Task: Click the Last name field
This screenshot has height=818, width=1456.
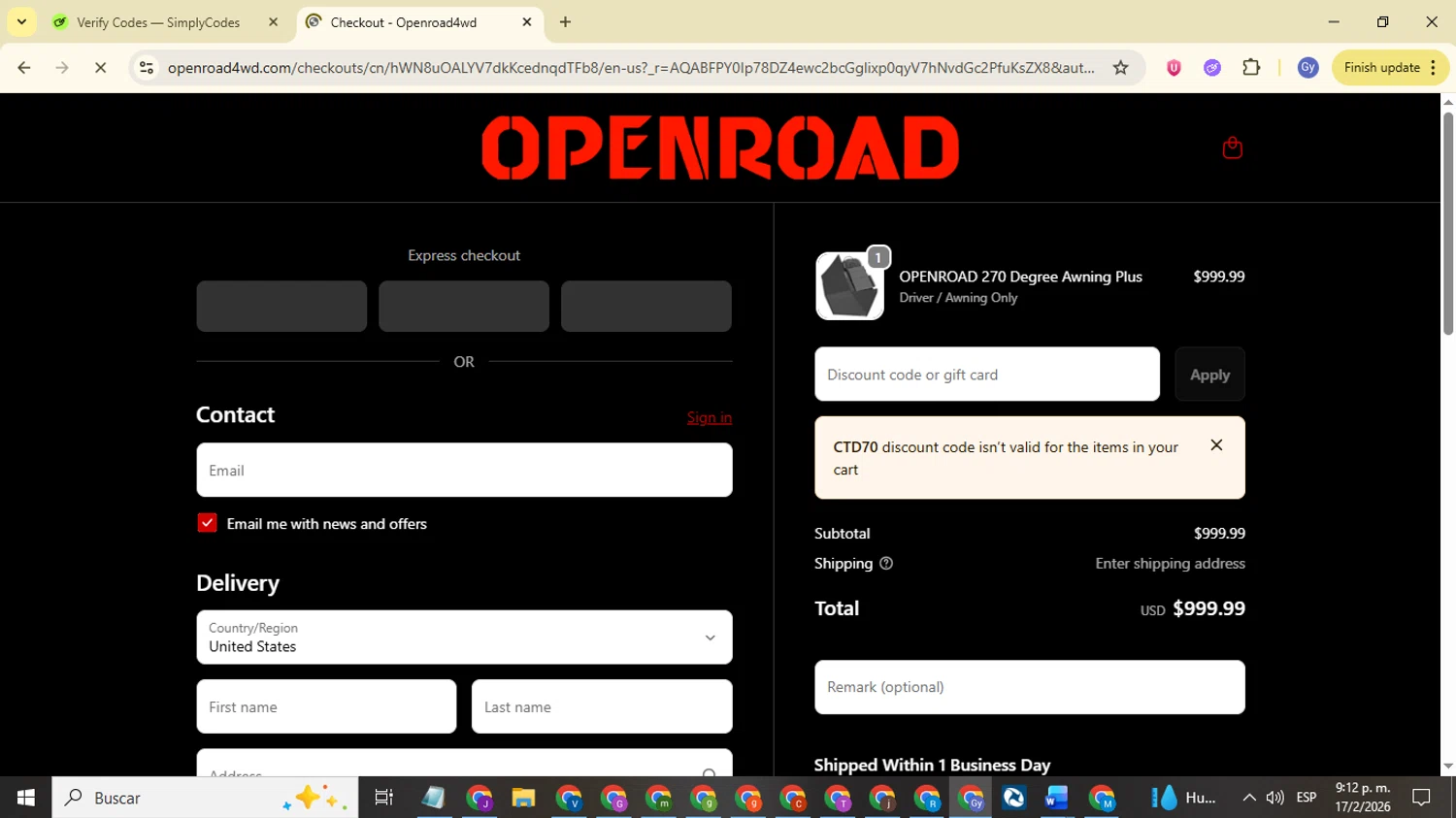Action: (x=602, y=706)
